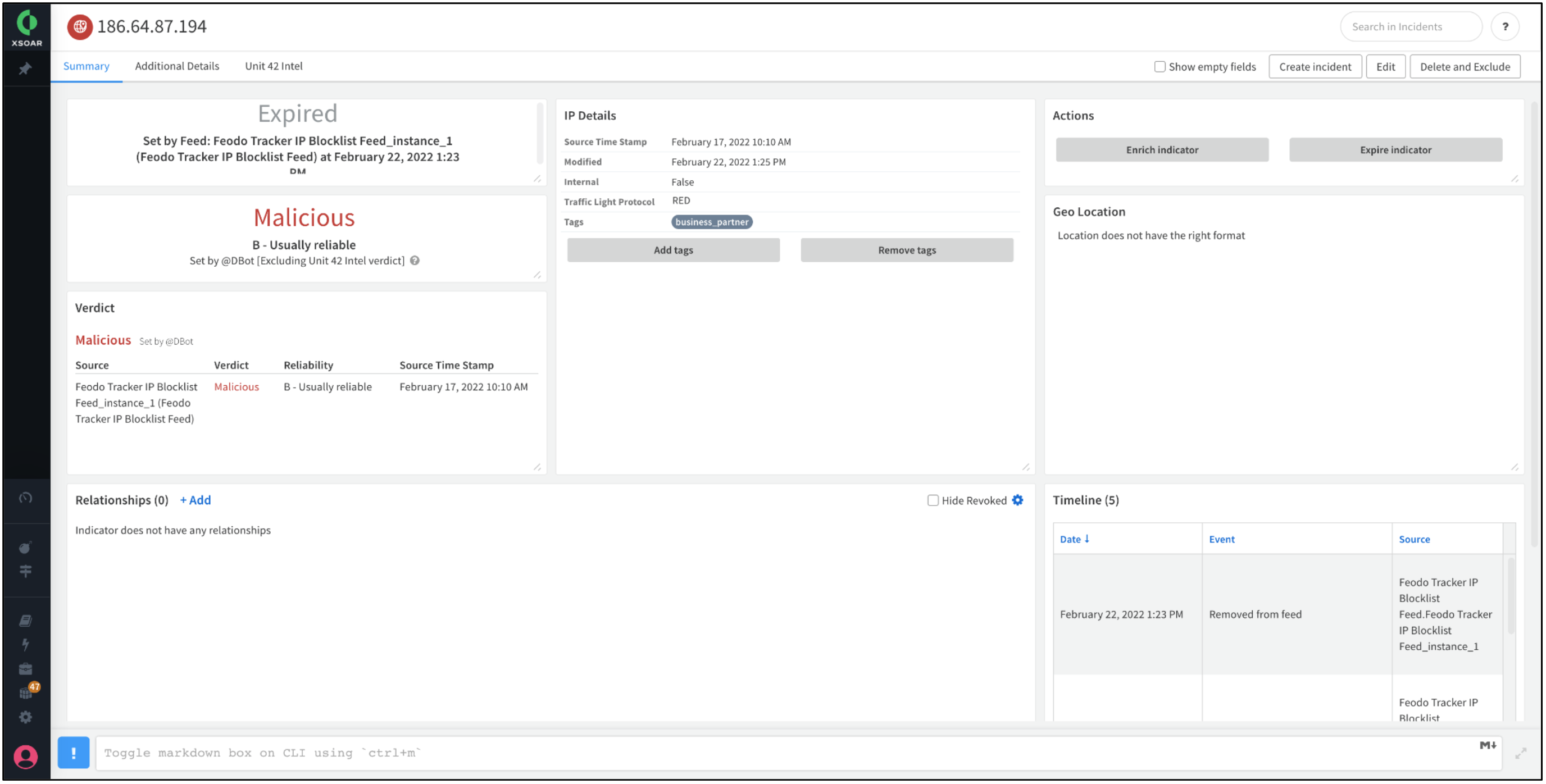The height and width of the screenshot is (784, 1546).
Task: Enable the Show empty fields checkbox
Action: pyautogui.click(x=1160, y=67)
